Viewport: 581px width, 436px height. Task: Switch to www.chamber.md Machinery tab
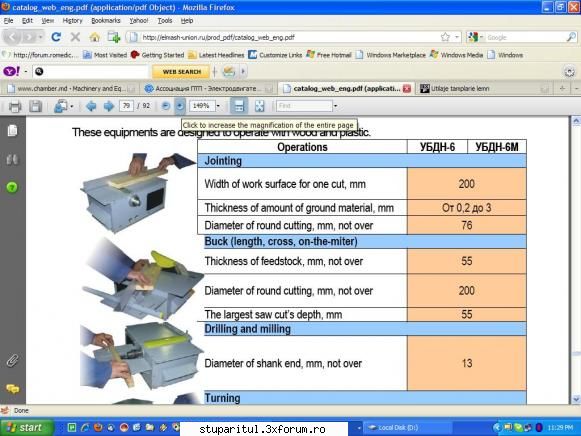[x=70, y=89]
